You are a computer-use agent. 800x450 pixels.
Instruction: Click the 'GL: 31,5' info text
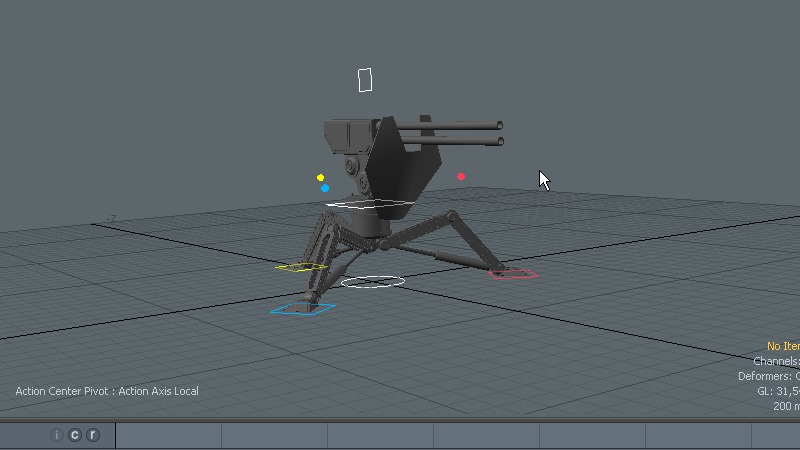(778, 391)
